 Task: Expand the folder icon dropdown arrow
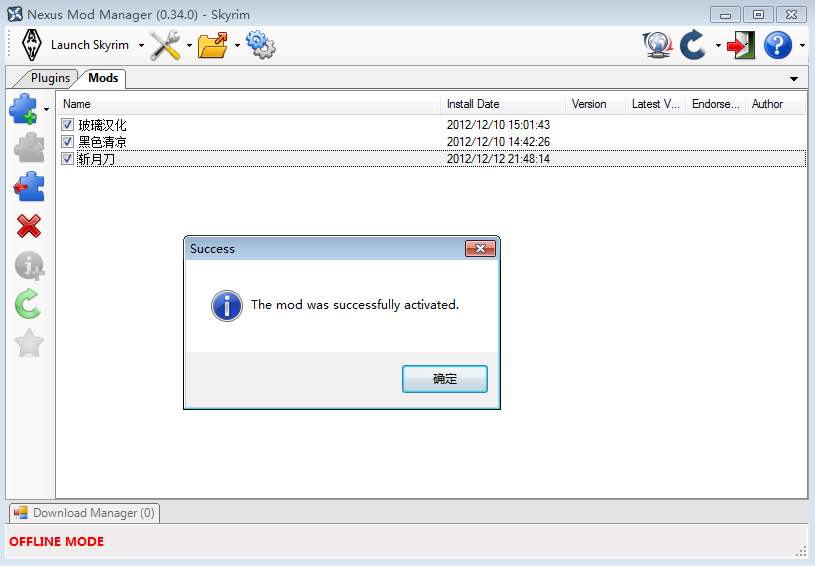pyautogui.click(x=238, y=46)
